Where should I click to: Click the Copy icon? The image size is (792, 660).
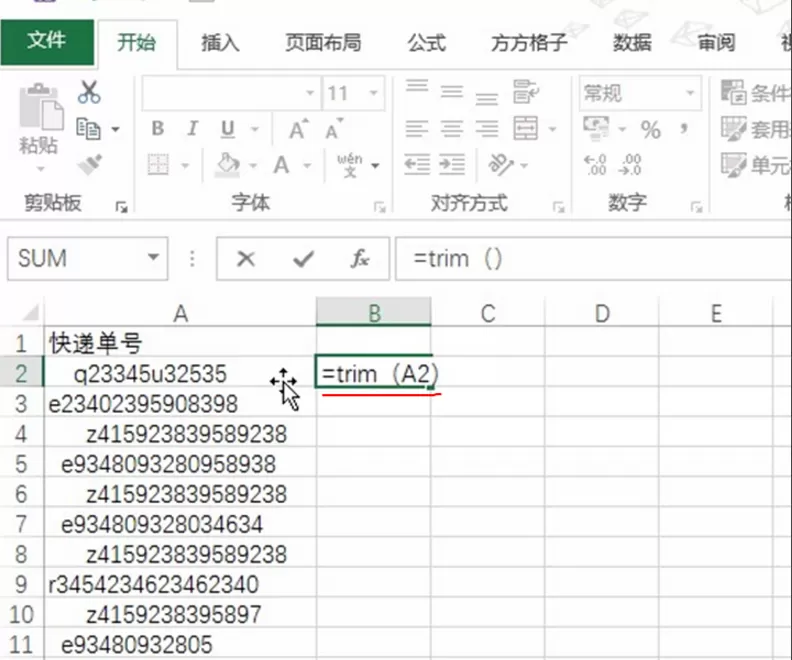88,129
